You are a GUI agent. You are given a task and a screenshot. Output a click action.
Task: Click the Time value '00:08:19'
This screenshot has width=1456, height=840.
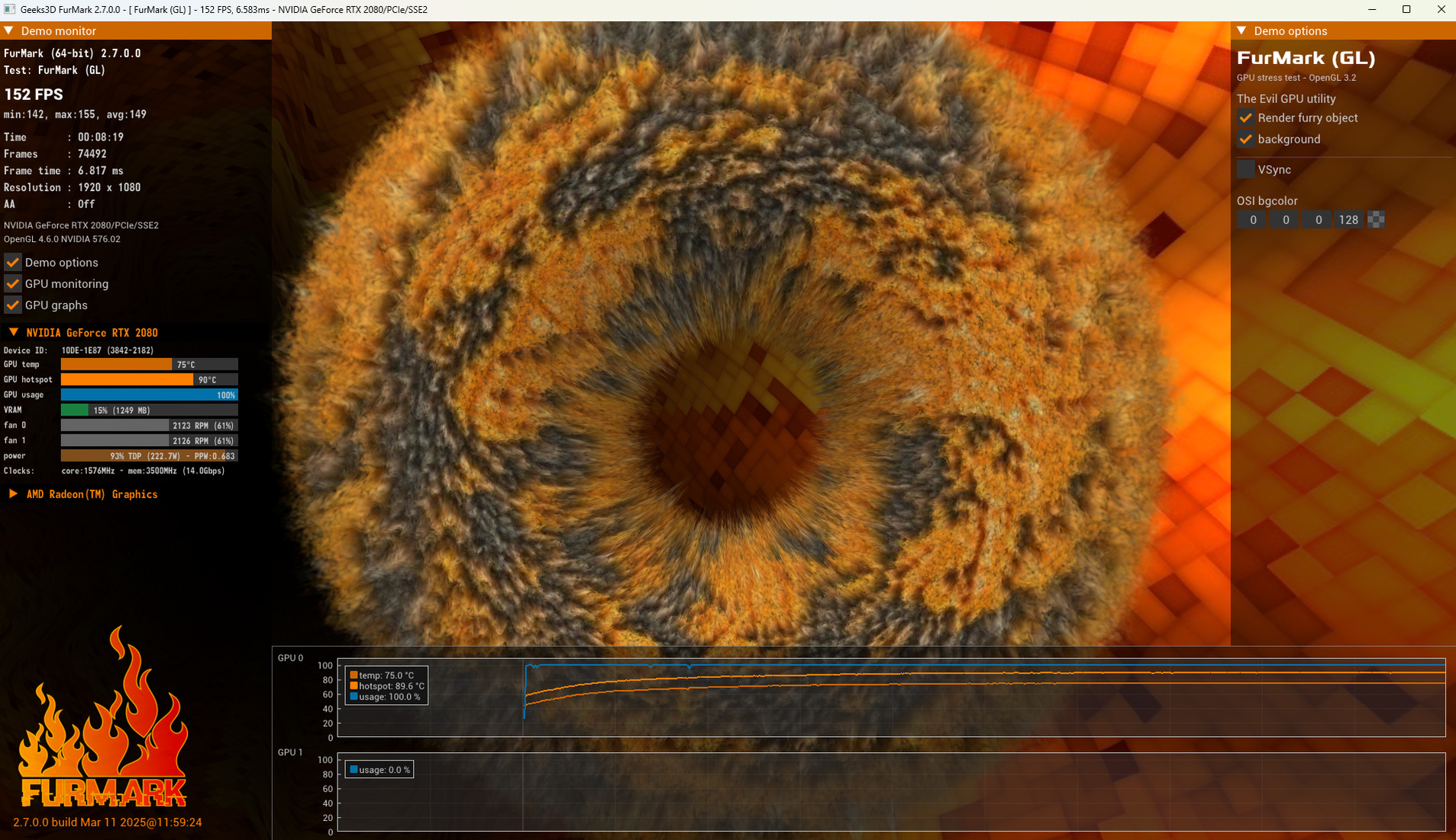tap(100, 137)
